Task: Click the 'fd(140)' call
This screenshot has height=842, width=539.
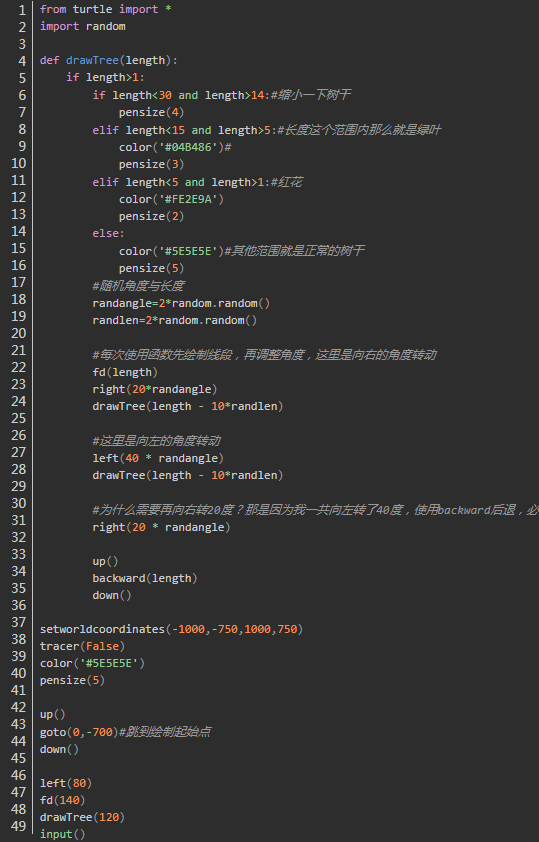Action: (x=63, y=801)
